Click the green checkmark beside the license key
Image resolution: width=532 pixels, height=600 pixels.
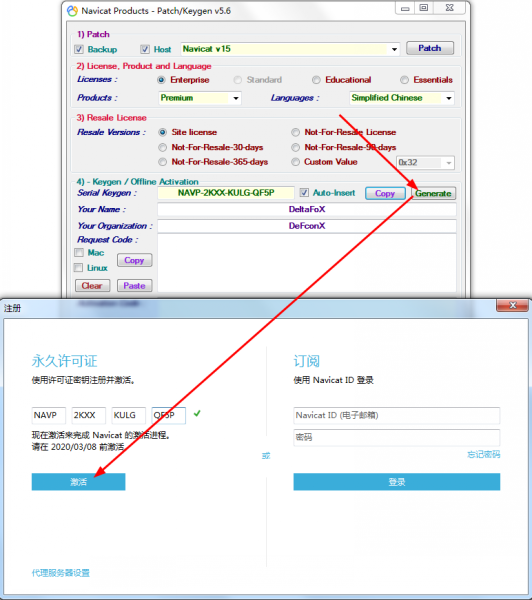(197, 413)
